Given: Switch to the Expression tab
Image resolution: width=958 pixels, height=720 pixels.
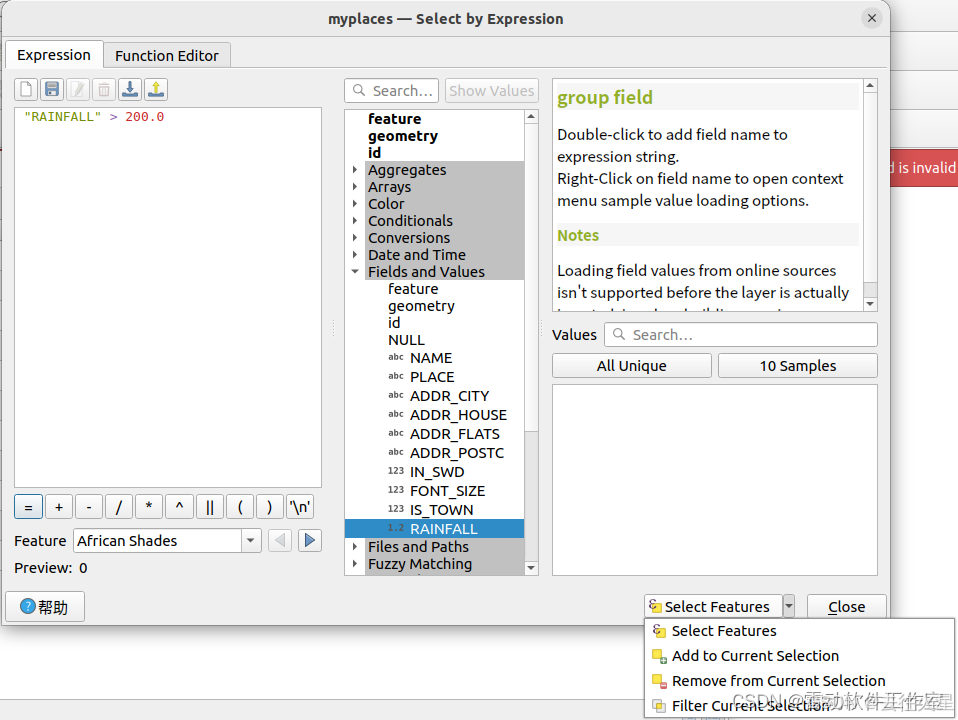Looking at the screenshot, I should click(x=54, y=55).
